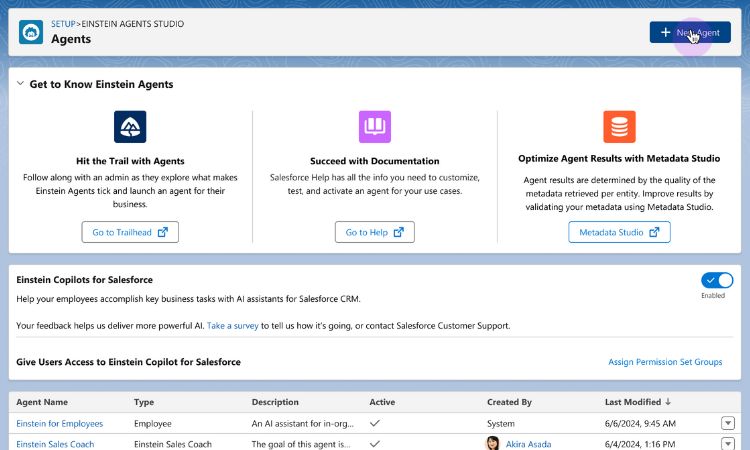Open the Einstein for Employees agent
The width and height of the screenshot is (750, 450).
point(60,423)
